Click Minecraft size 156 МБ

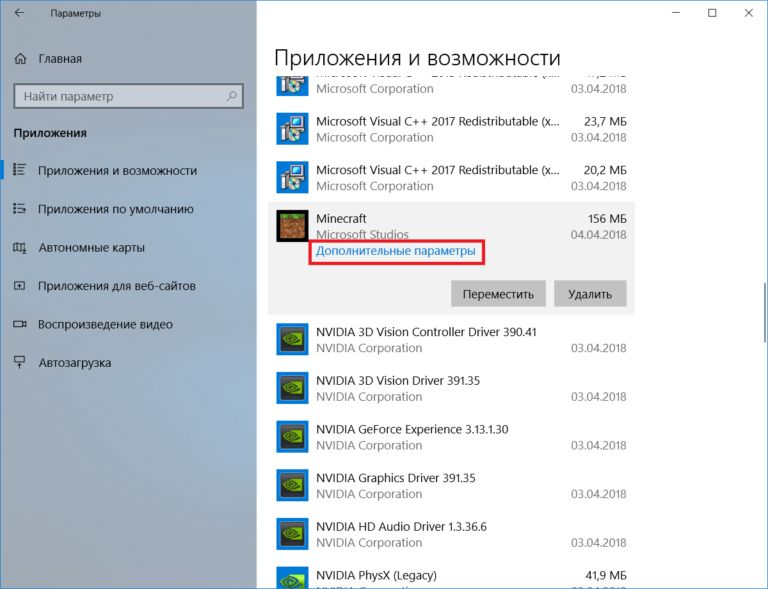click(607, 218)
